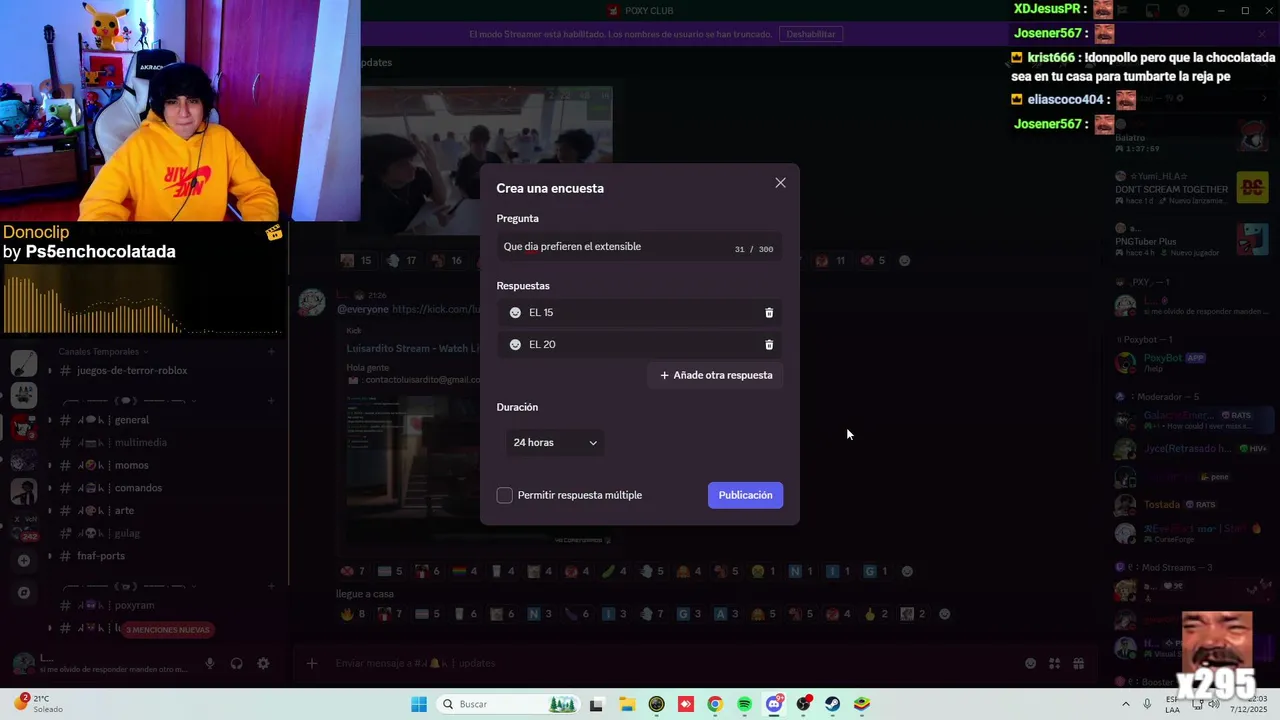
Task: Click the Discord taskbar icon
Action: (x=774, y=704)
